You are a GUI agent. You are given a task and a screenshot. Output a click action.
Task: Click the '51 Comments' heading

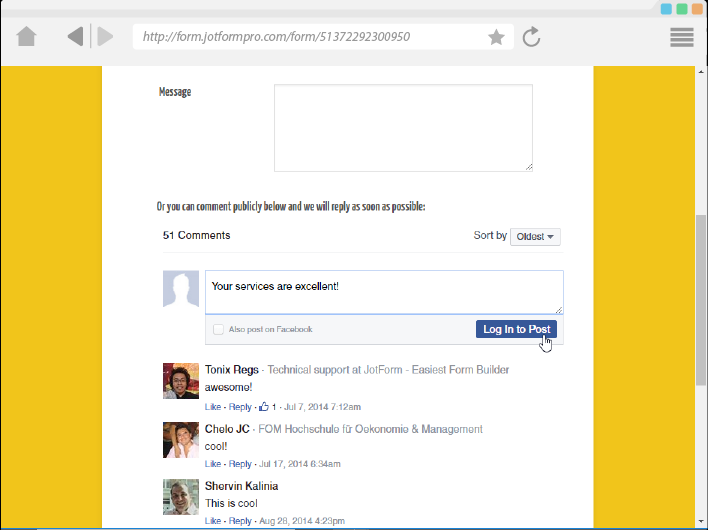point(196,235)
